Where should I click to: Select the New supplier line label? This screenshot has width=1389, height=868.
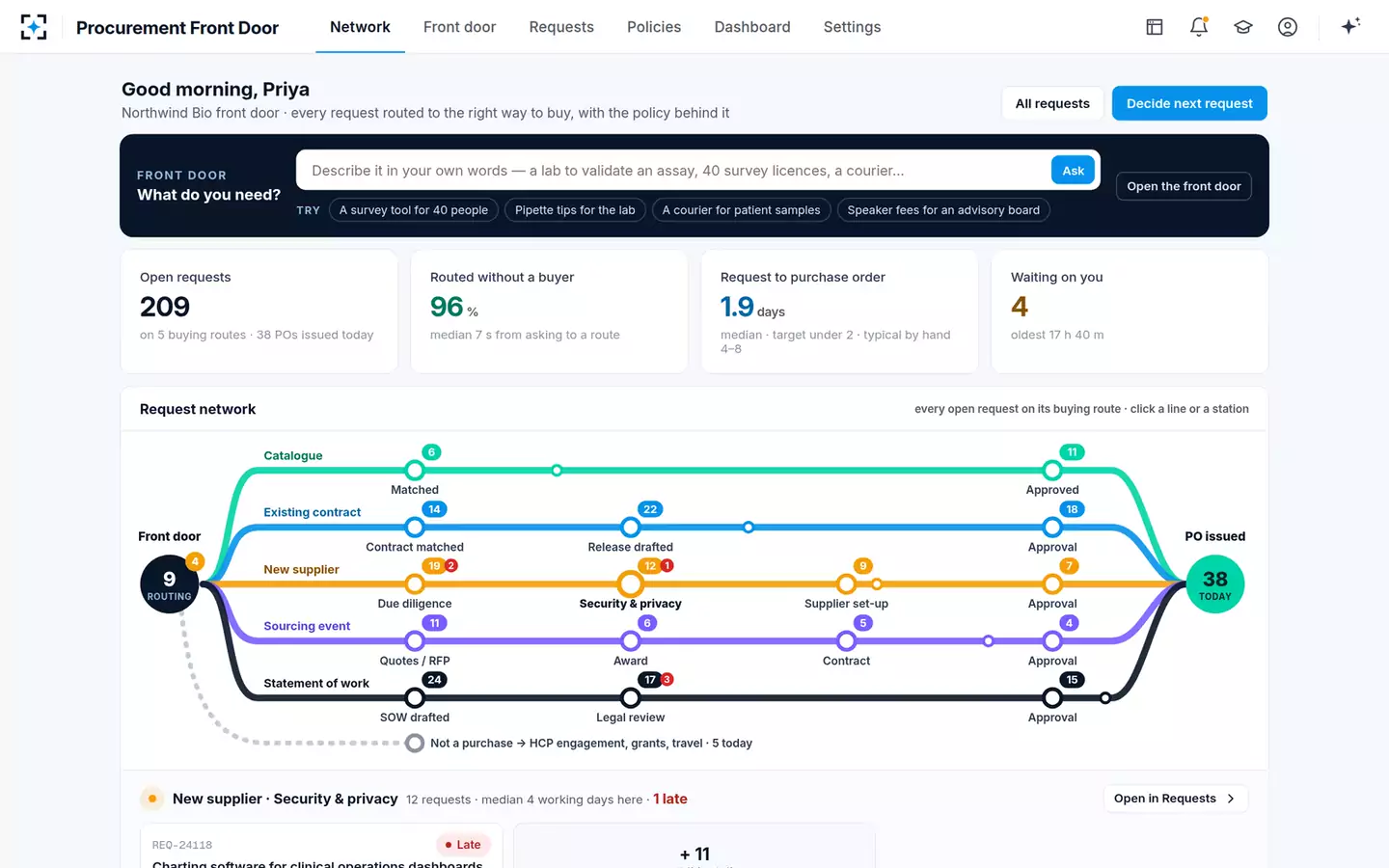pos(301,569)
